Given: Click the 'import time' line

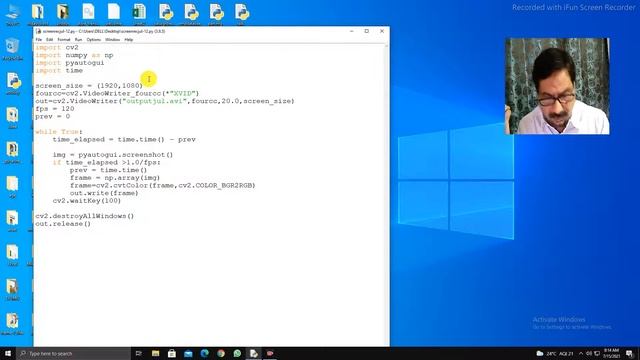Looking at the screenshot, I should pyautogui.click(x=59, y=71).
